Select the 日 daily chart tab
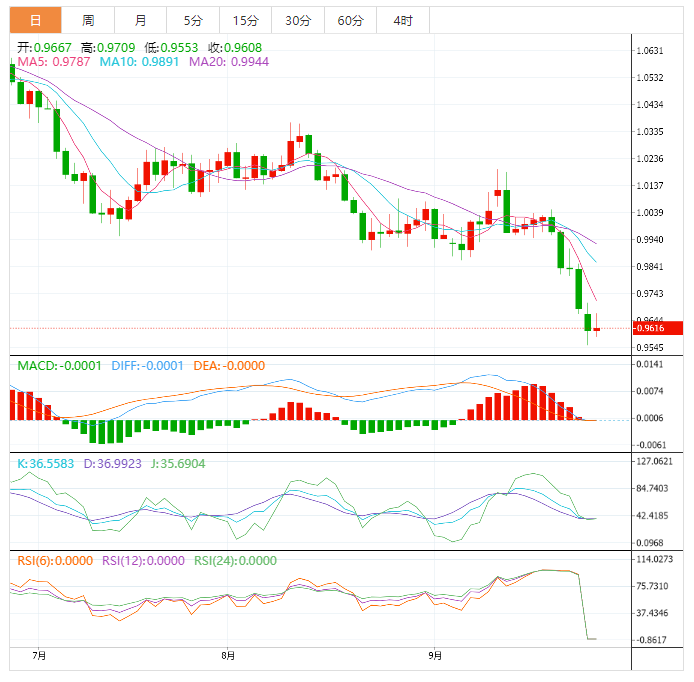 coord(35,20)
